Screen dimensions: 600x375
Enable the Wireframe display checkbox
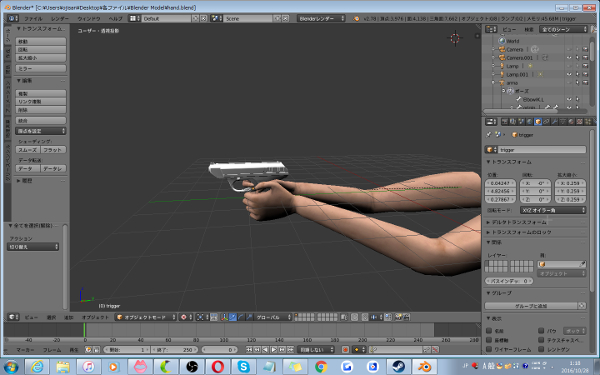point(489,349)
